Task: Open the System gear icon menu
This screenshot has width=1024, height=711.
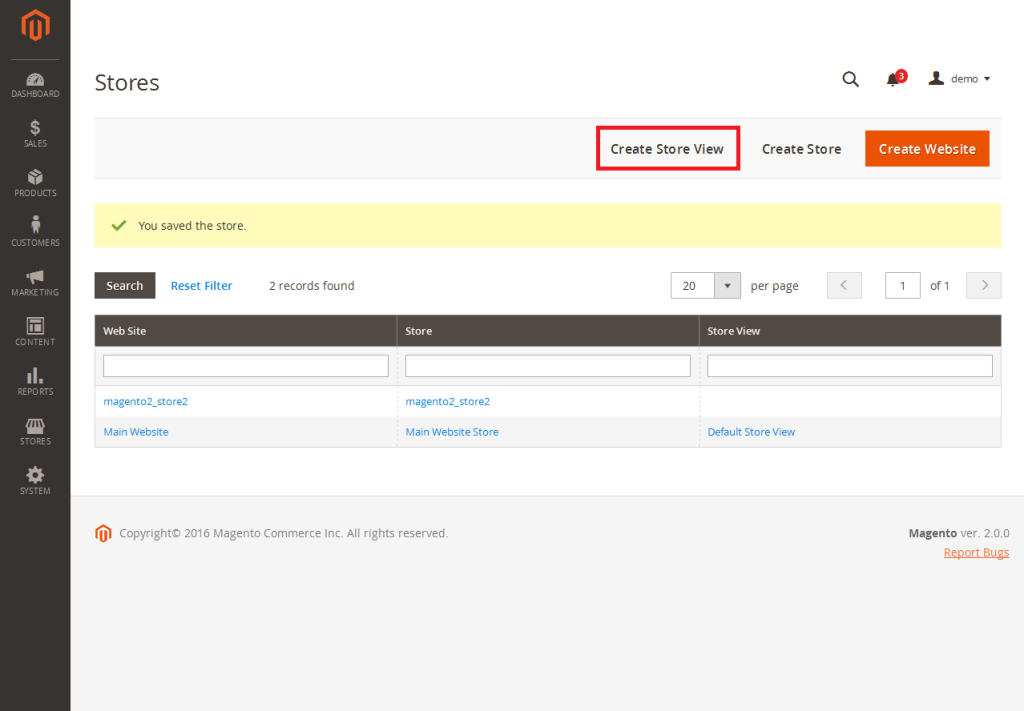Action: click(x=35, y=480)
